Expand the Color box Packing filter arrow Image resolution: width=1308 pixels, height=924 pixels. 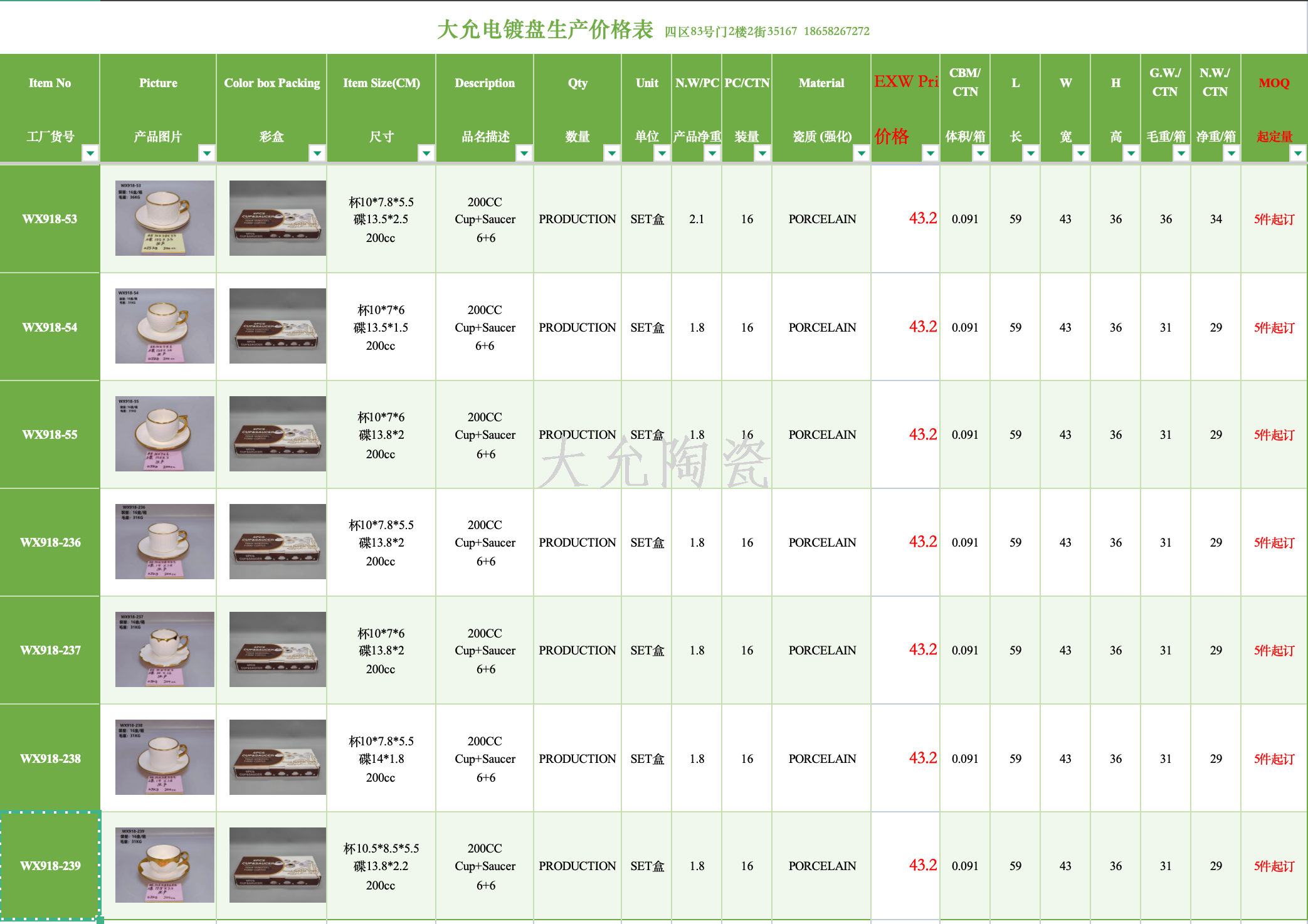coord(317,153)
